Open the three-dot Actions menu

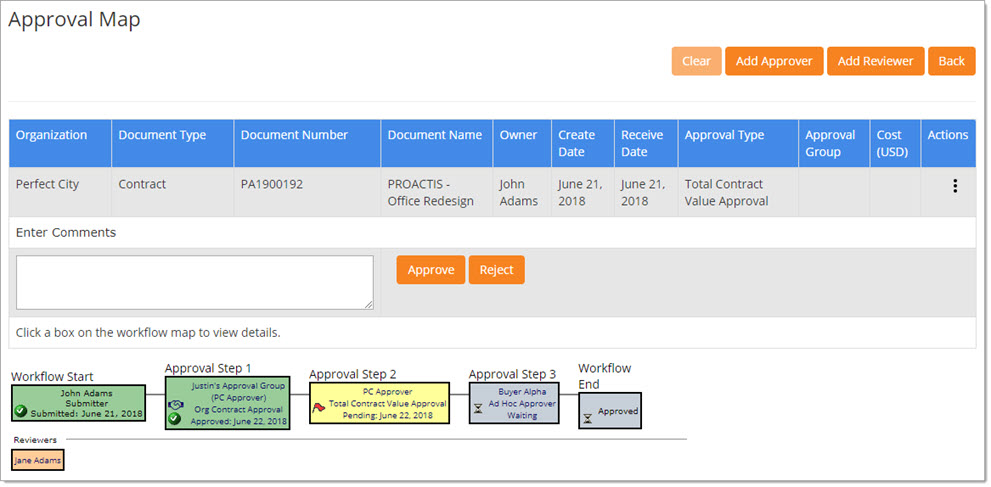(954, 186)
